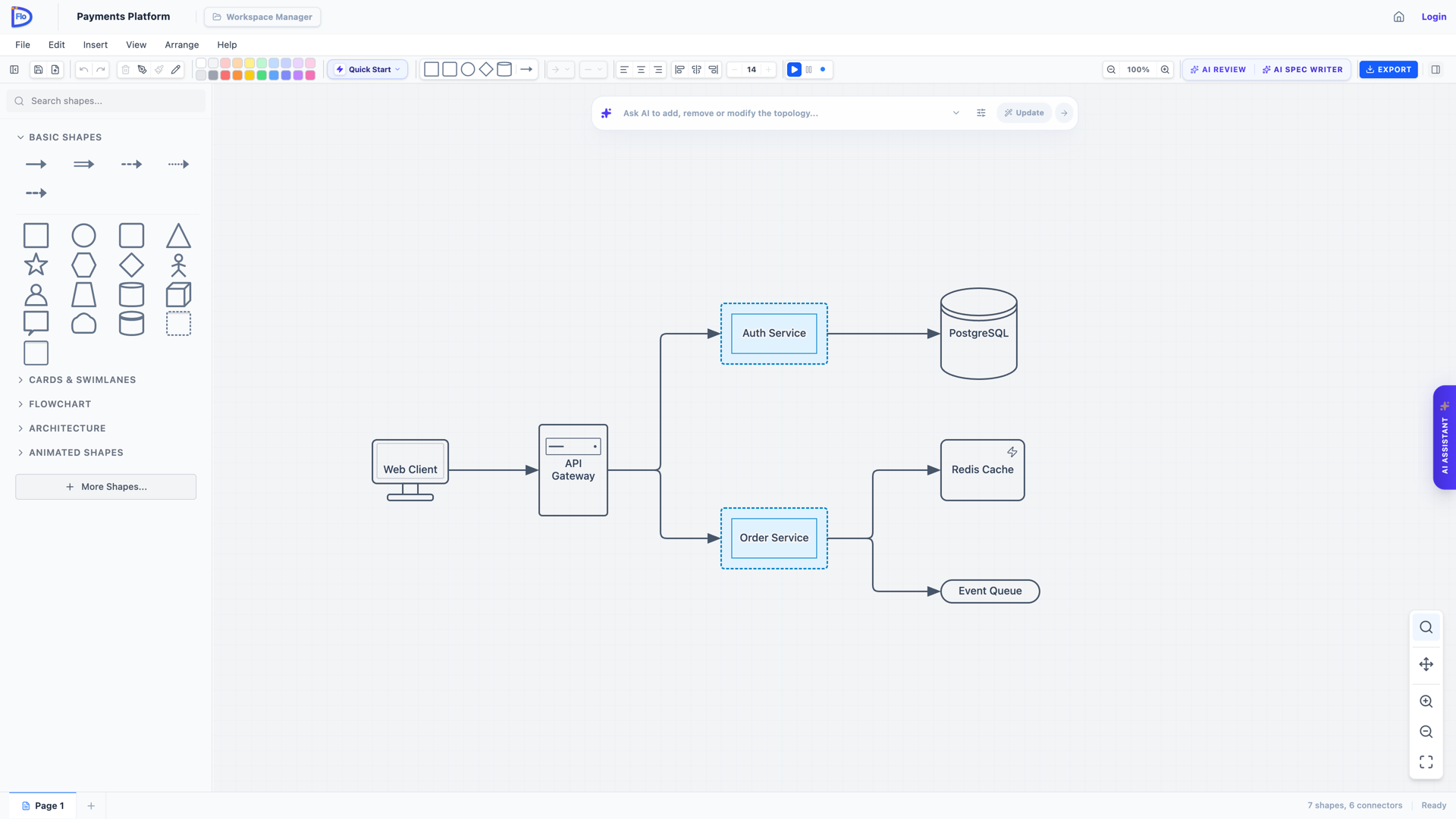Select the format painter brush icon
This screenshot has width=1456, height=819.
pos(159,70)
